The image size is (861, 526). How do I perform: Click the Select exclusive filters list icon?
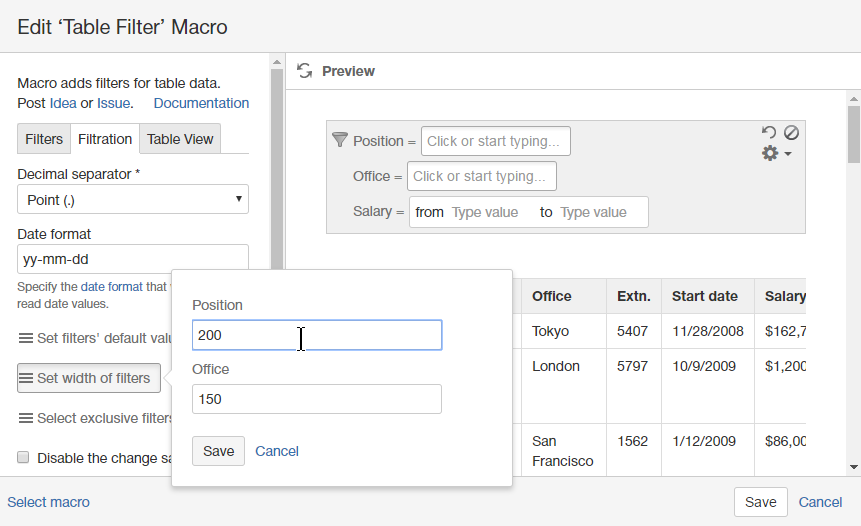click(25, 418)
